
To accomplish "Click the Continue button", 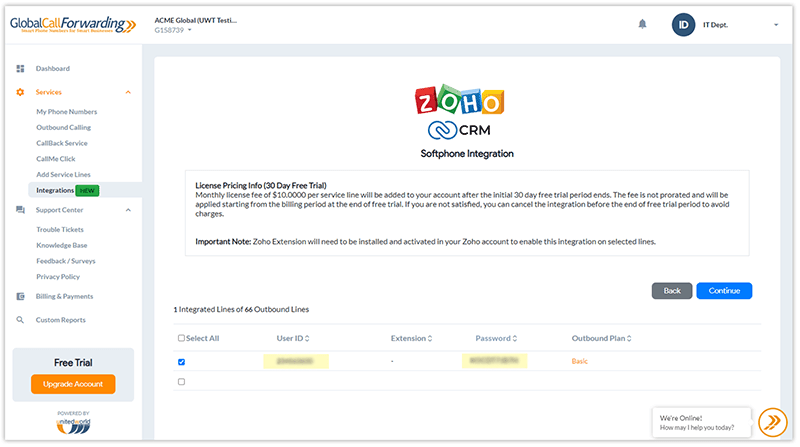I will point(724,291).
